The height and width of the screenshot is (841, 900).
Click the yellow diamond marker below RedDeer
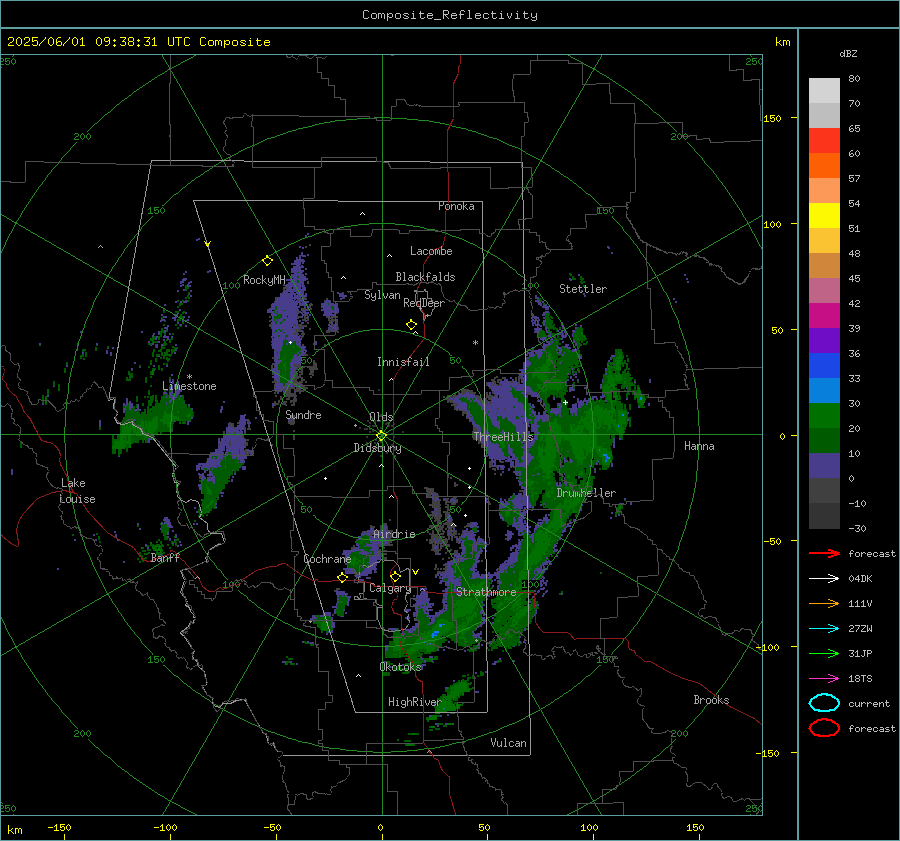(411, 325)
